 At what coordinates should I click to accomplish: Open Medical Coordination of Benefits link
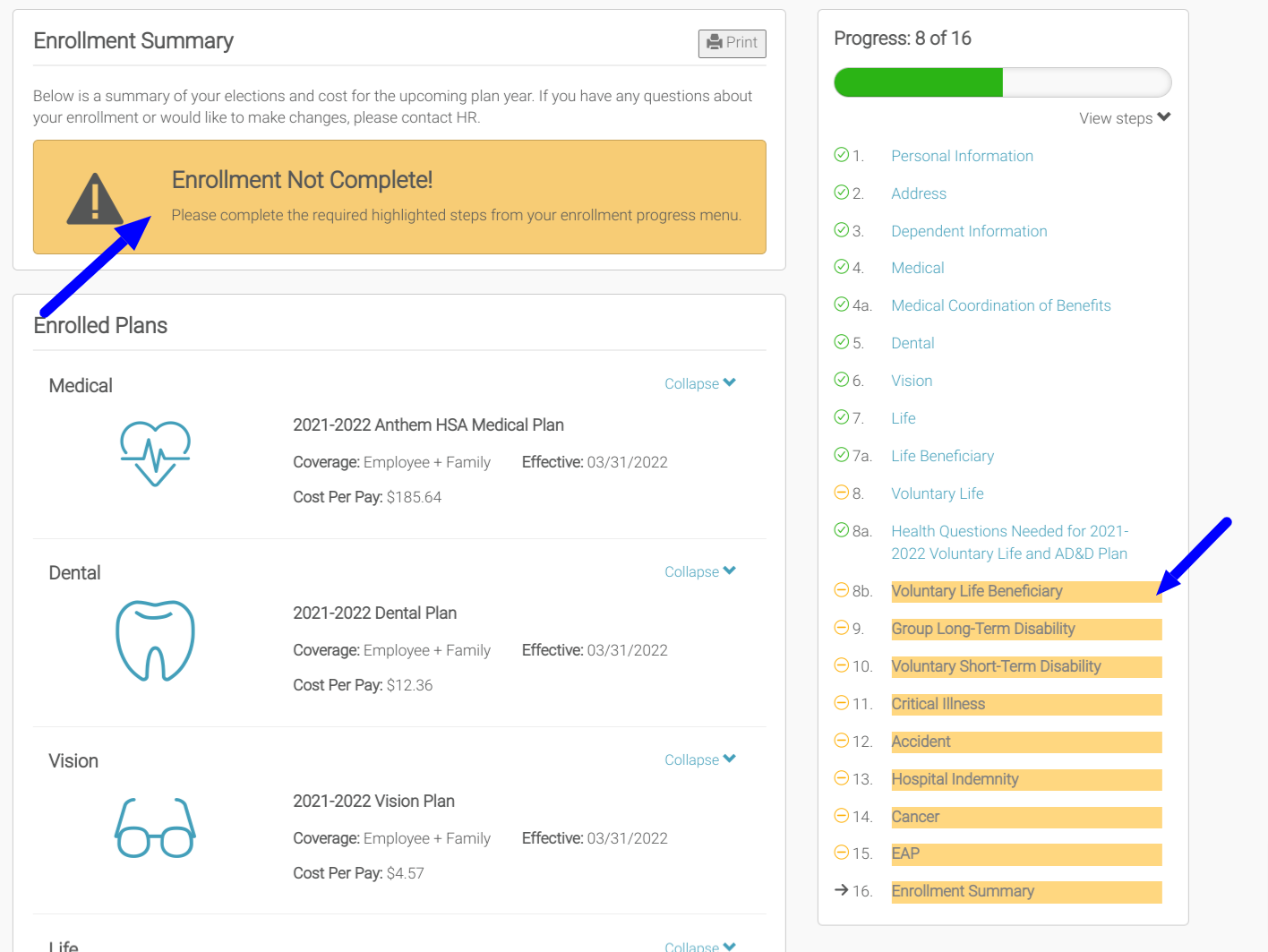coord(1000,305)
